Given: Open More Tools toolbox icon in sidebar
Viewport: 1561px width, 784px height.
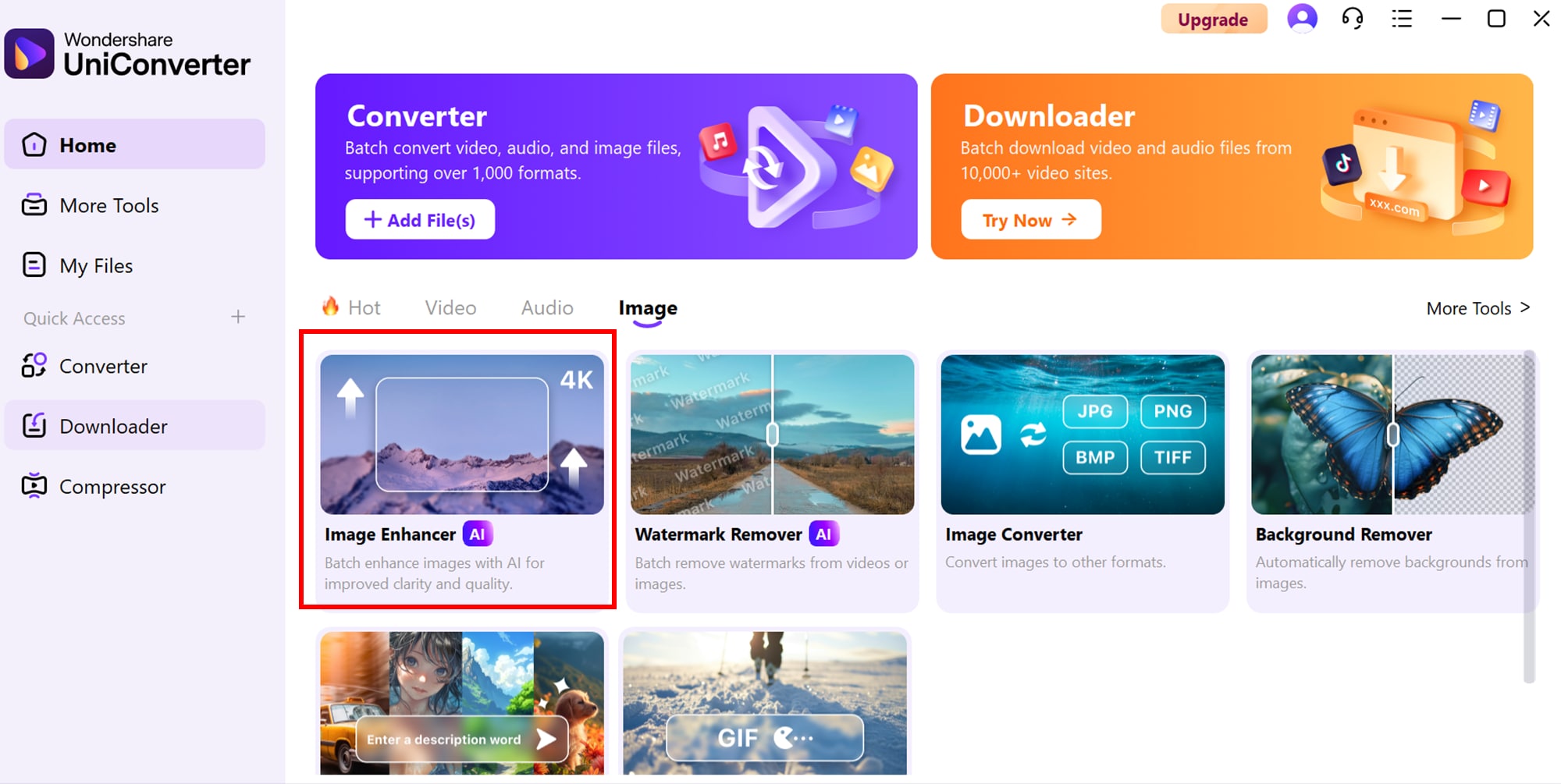Looking at the screenshot, I should 34,205.
